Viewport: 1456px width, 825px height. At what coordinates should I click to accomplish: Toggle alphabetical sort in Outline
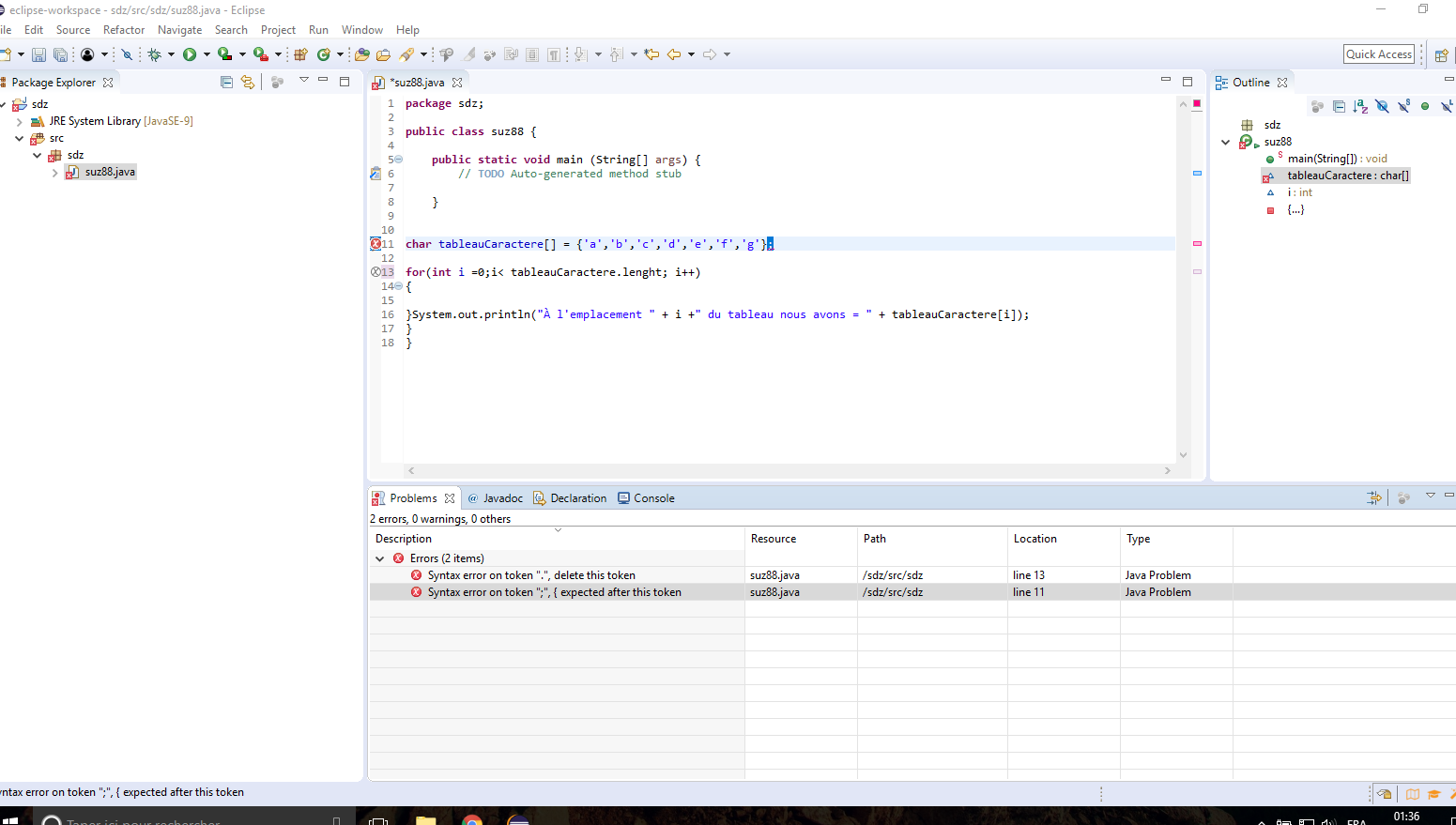pos(1360,106)
